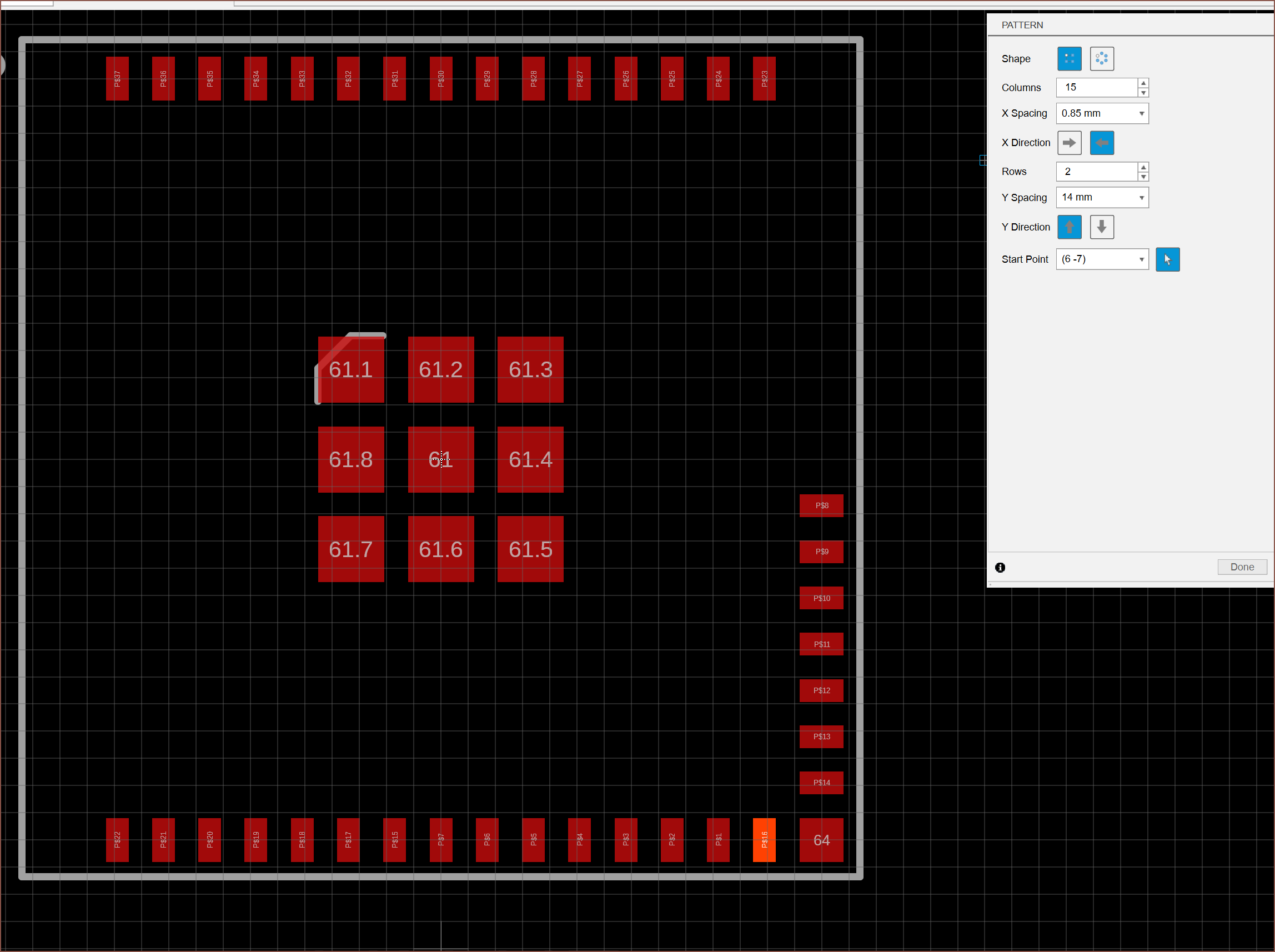
Task: Set X Direction to right arrow
Action: point(1070,143)
